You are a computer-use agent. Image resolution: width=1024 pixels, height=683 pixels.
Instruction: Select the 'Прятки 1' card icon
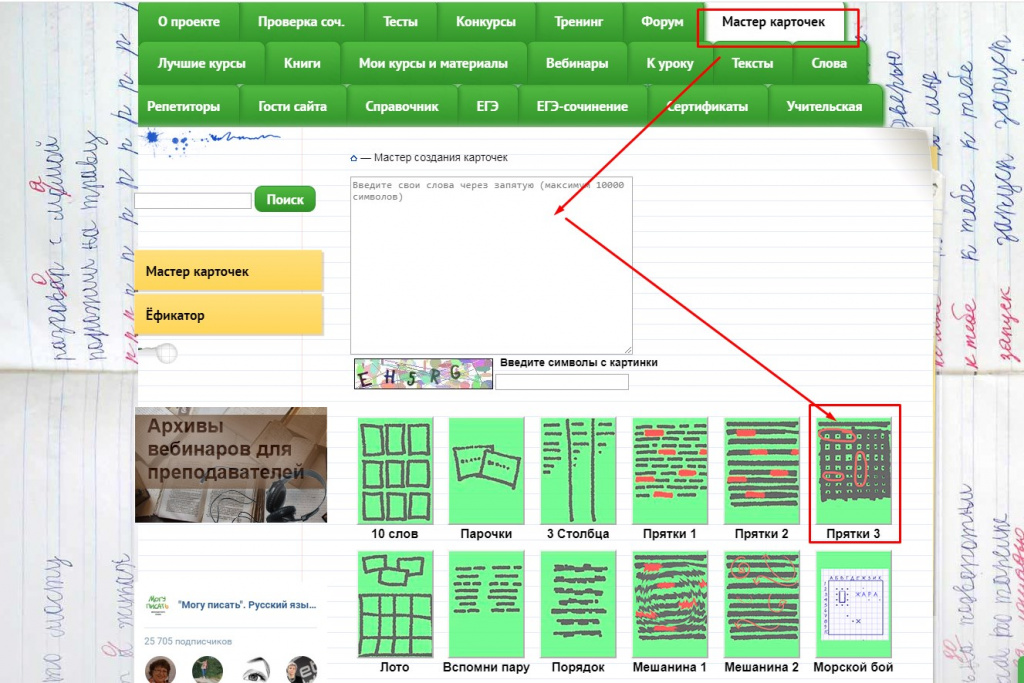tap(670, 471)
